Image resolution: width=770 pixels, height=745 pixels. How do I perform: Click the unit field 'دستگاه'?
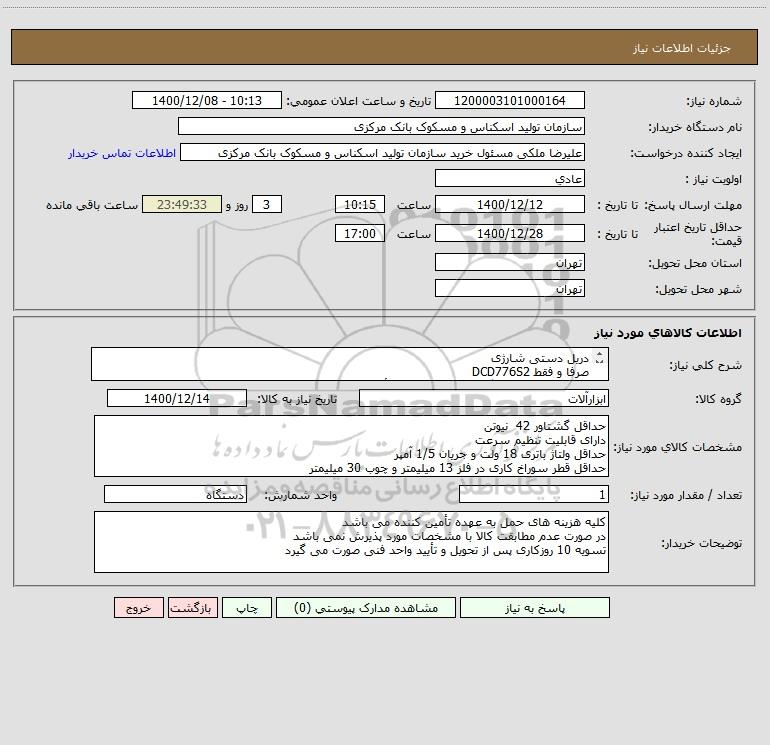[x=175, y=494]
